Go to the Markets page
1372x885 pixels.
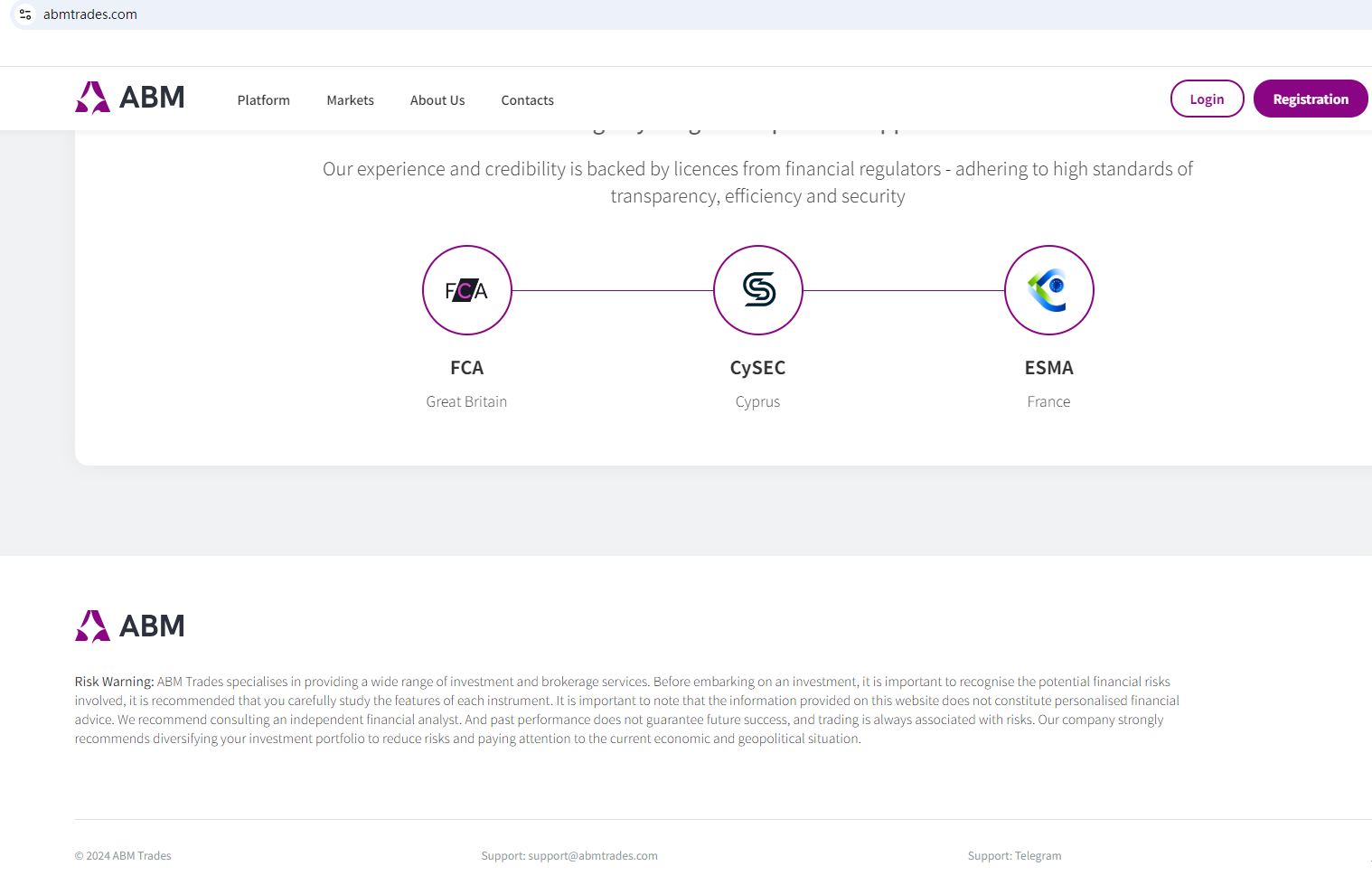350,100
